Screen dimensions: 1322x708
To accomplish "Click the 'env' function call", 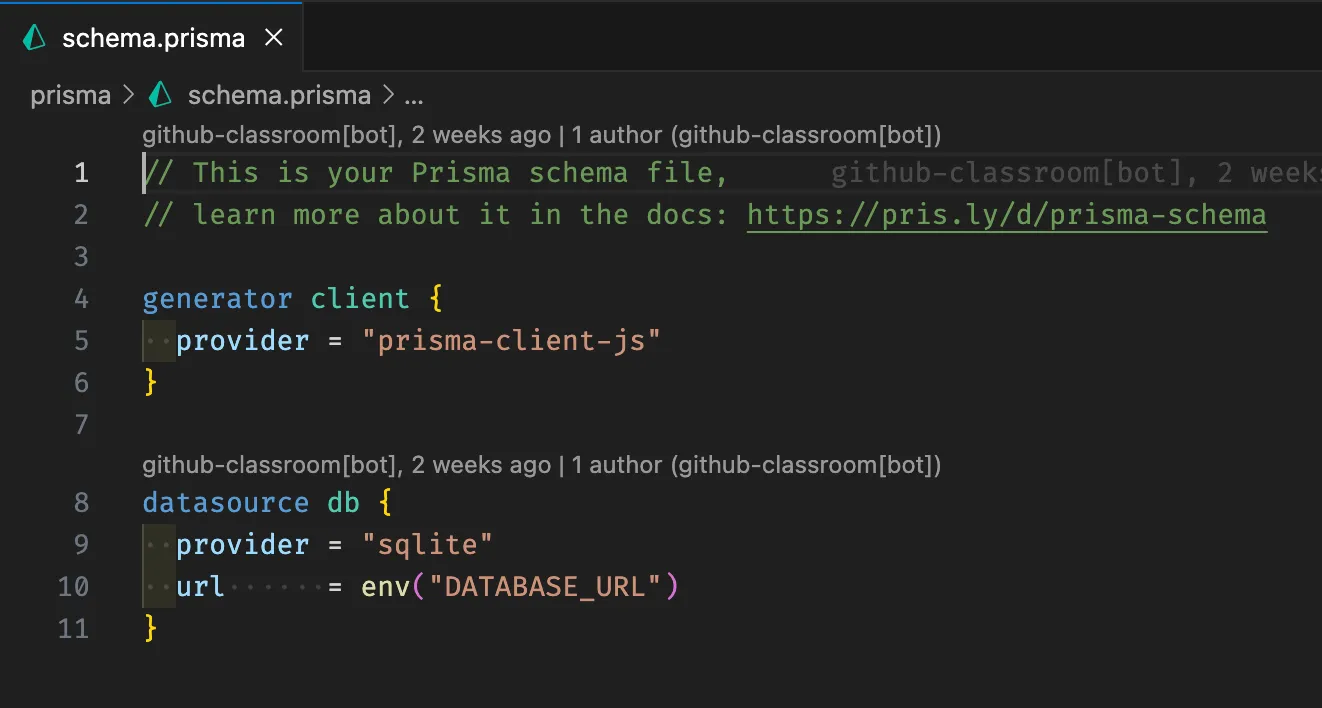I will [386, 587].
